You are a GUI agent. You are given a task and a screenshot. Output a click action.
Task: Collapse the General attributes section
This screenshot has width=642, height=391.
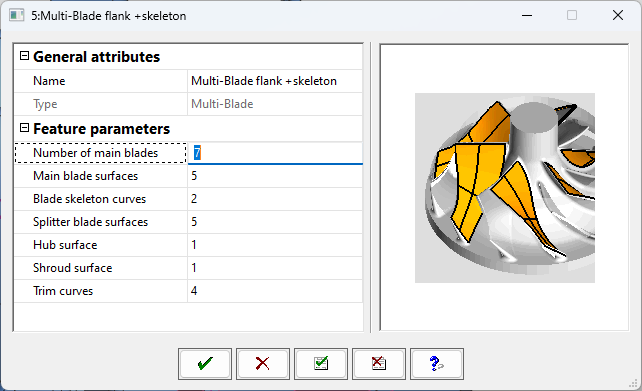click(25, 56)
